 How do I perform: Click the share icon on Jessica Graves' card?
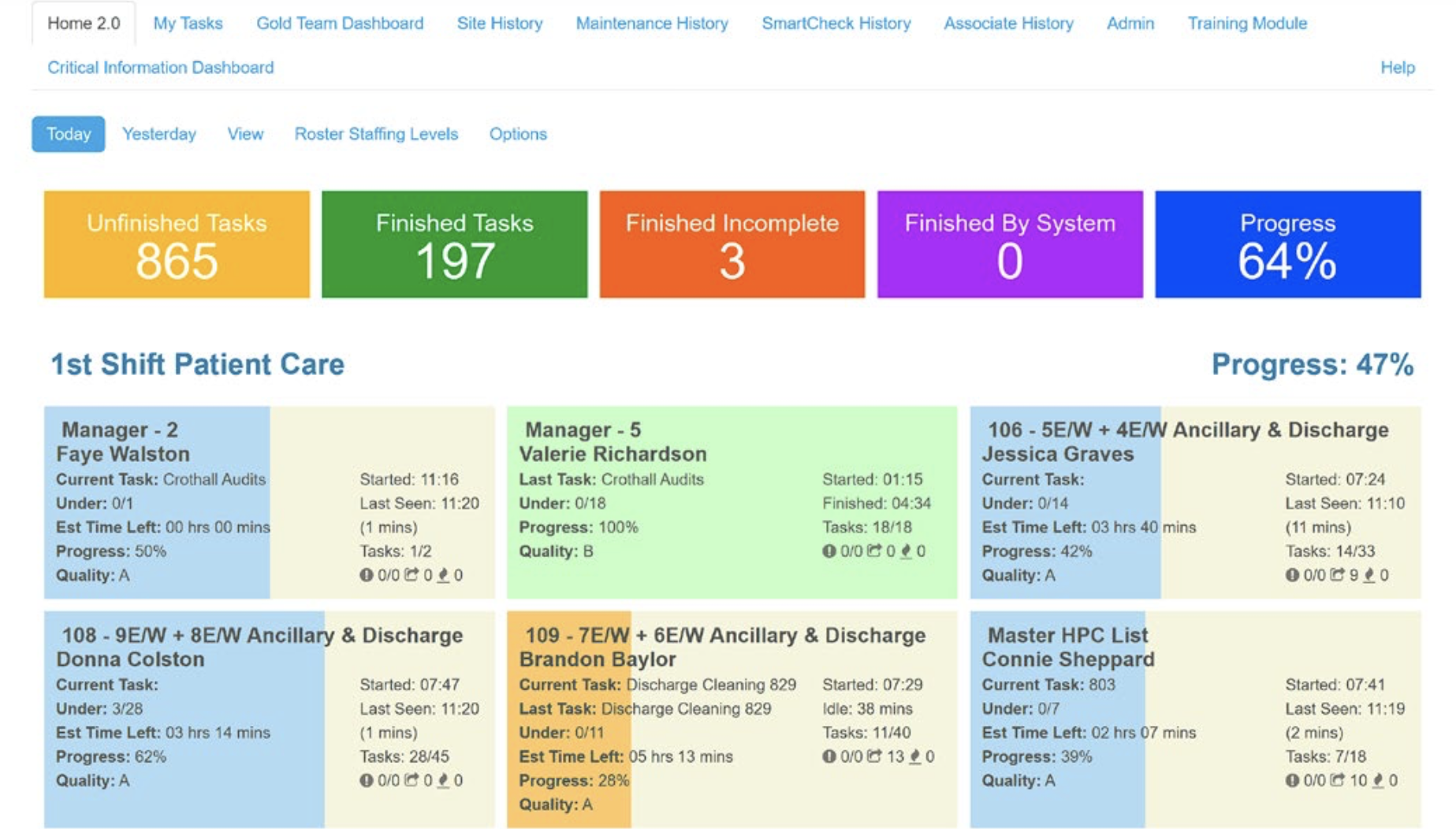click(x=1337, y=575)
